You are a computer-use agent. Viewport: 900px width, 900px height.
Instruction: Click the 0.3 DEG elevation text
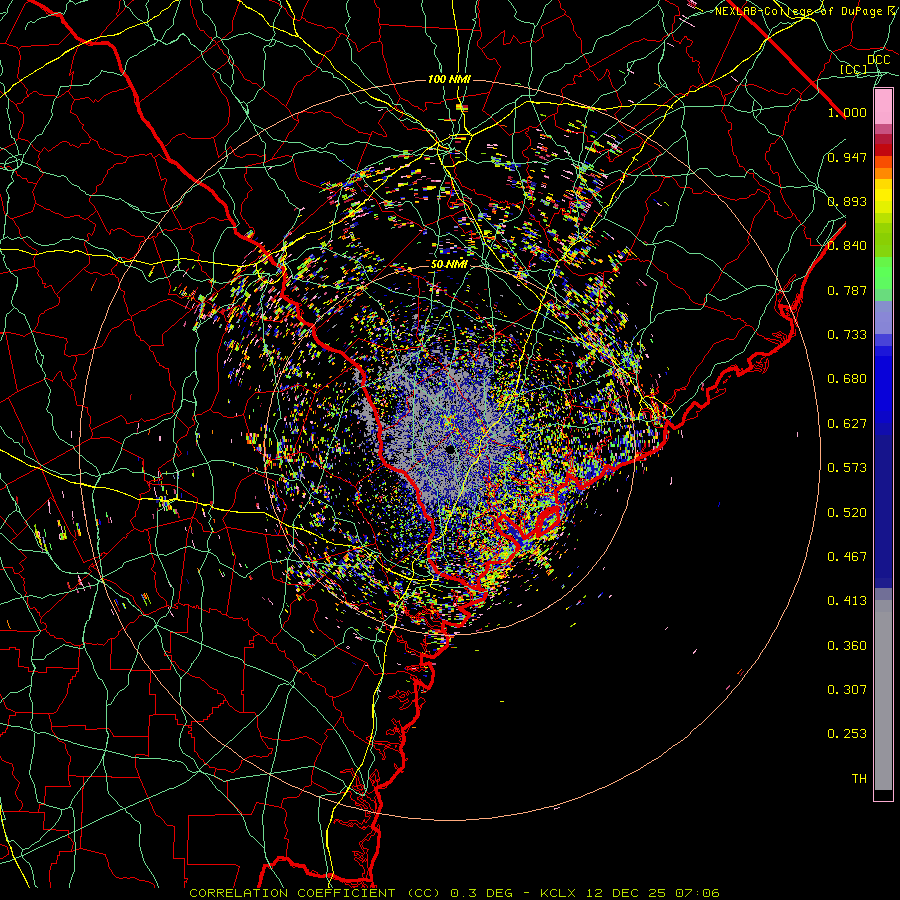pyautogui.click(x=484, y=893)
